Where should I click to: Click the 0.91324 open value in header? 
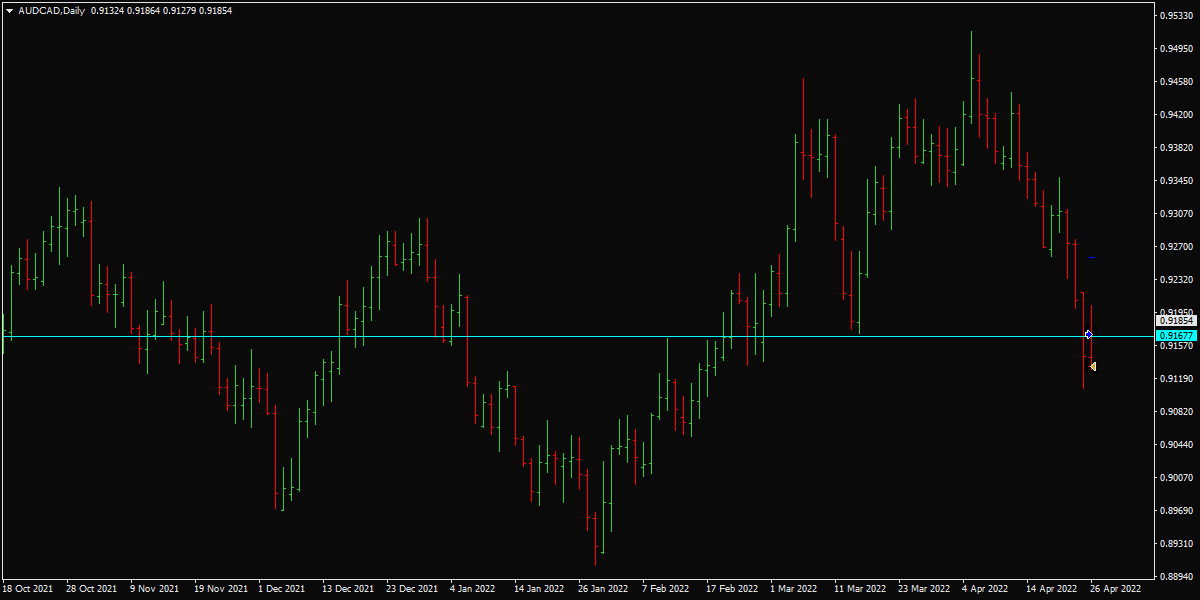(107, 10)
